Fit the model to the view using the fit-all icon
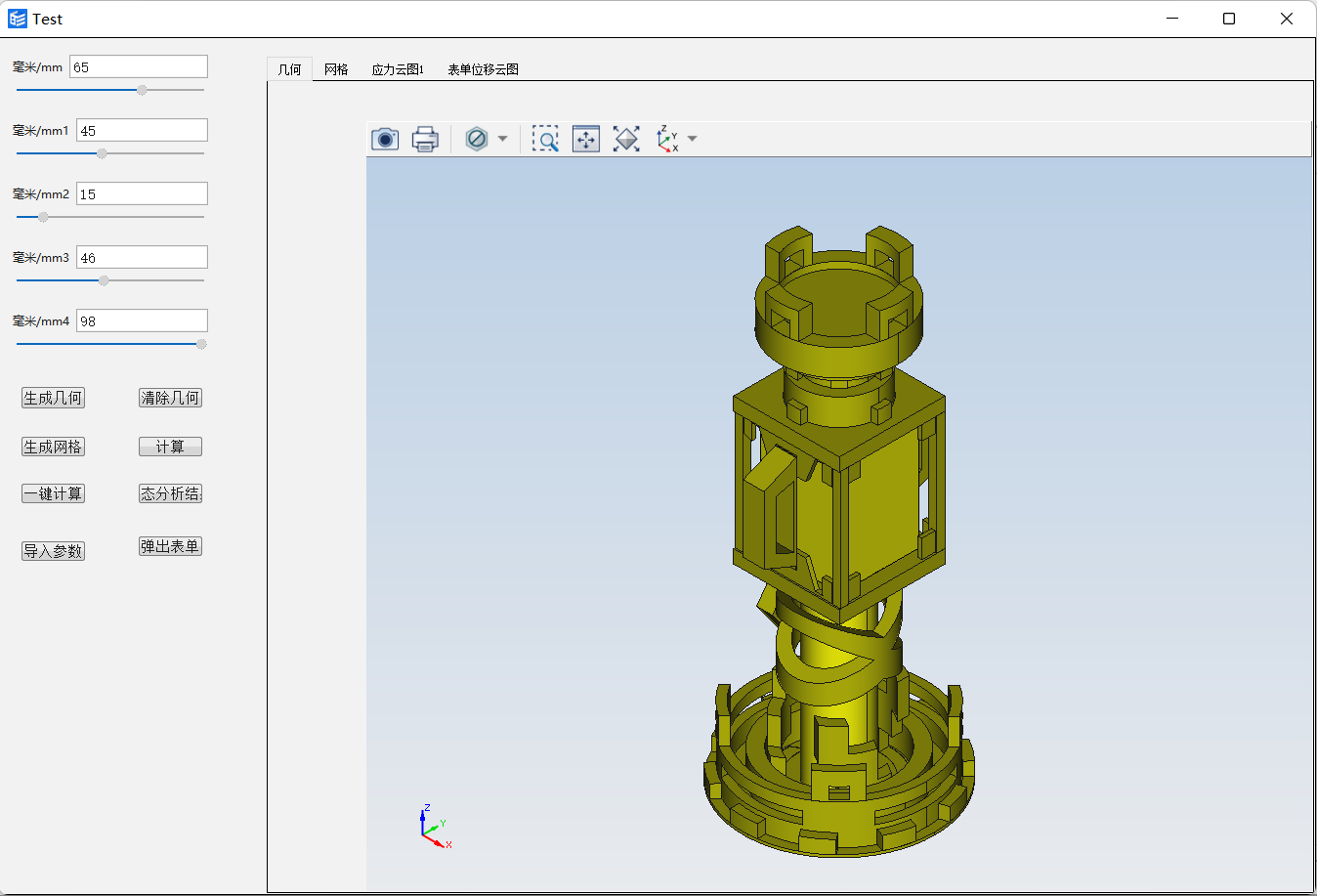This screenshot has height=896, width=1317. pos(626,139)
